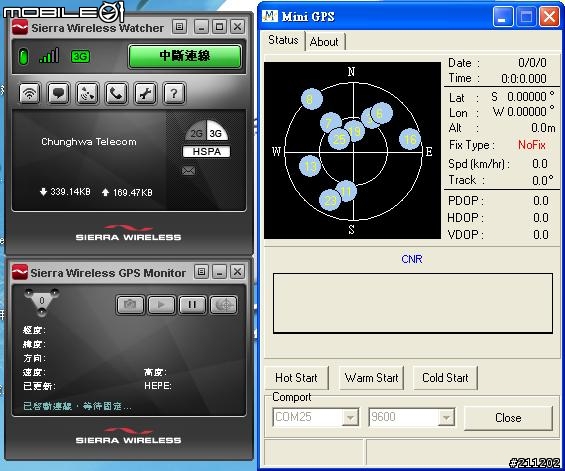Click satellite 7 in the sky plot
565x471 pixels.
point(329,121)
